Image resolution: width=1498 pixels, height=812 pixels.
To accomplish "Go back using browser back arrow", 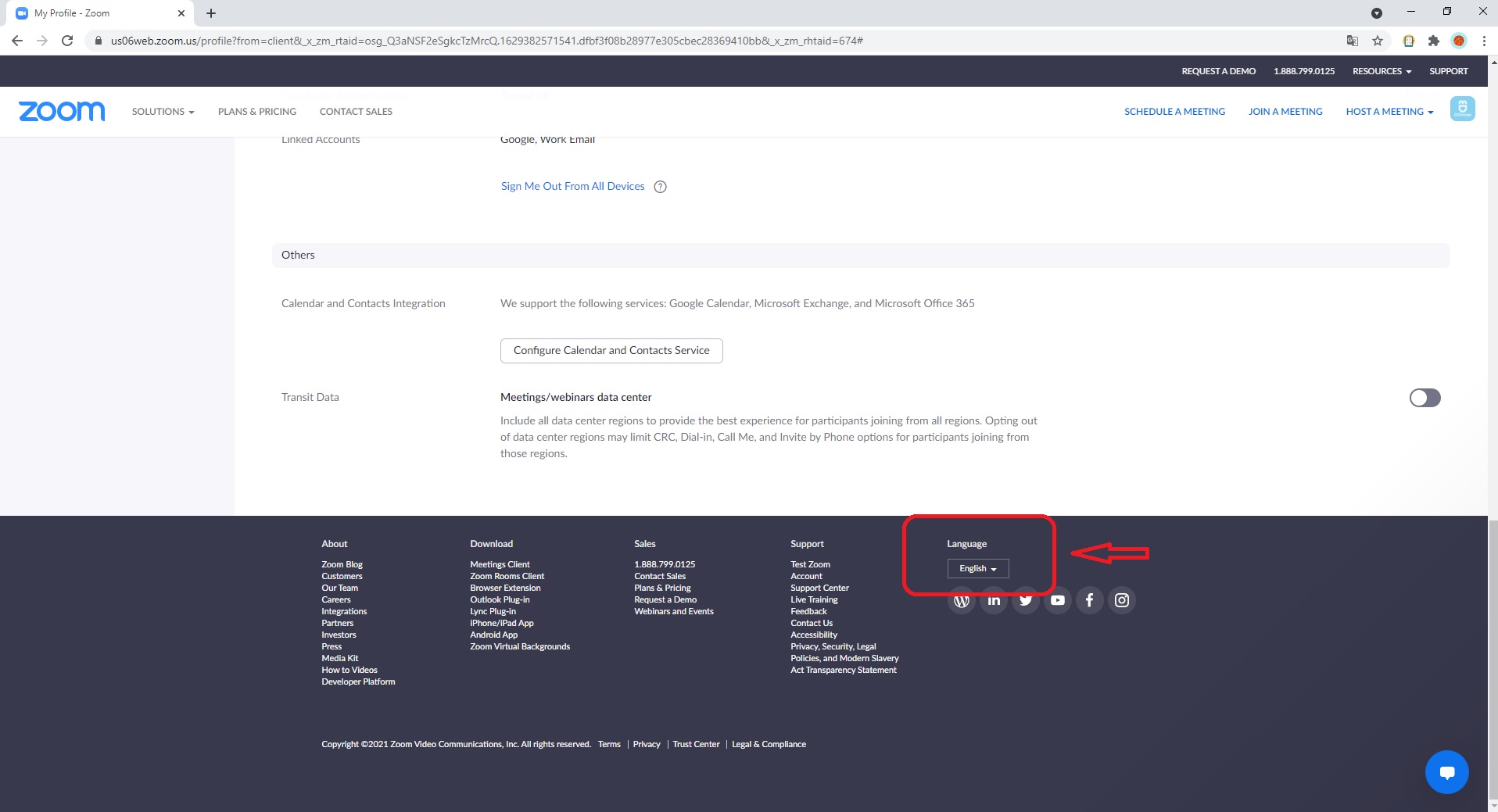I will click(17, 41).
